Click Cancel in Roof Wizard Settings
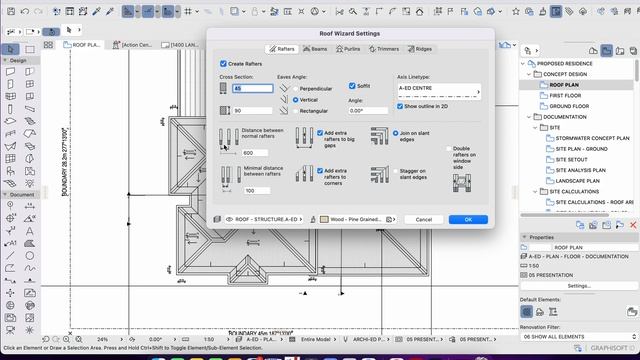Image resolution: width=640 pixels, height=360 pixels. 424,220
